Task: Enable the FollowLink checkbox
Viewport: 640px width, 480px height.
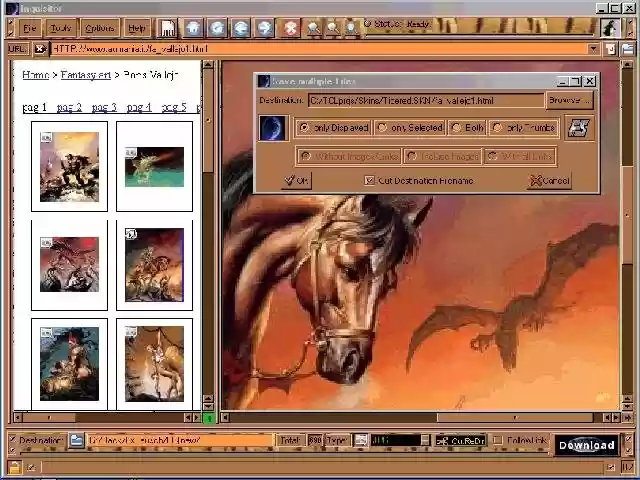Action: click(497, 440)
